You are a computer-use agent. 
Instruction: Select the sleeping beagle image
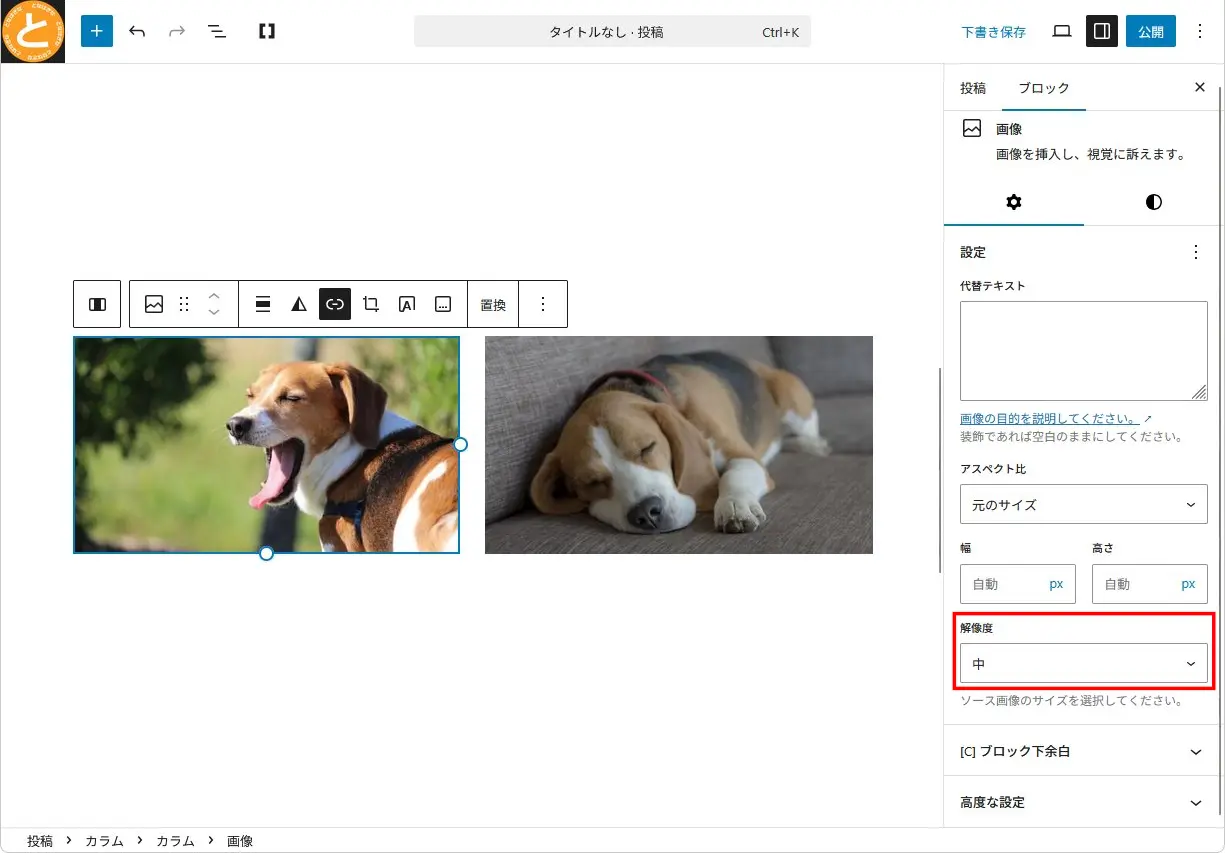(678, 445)
